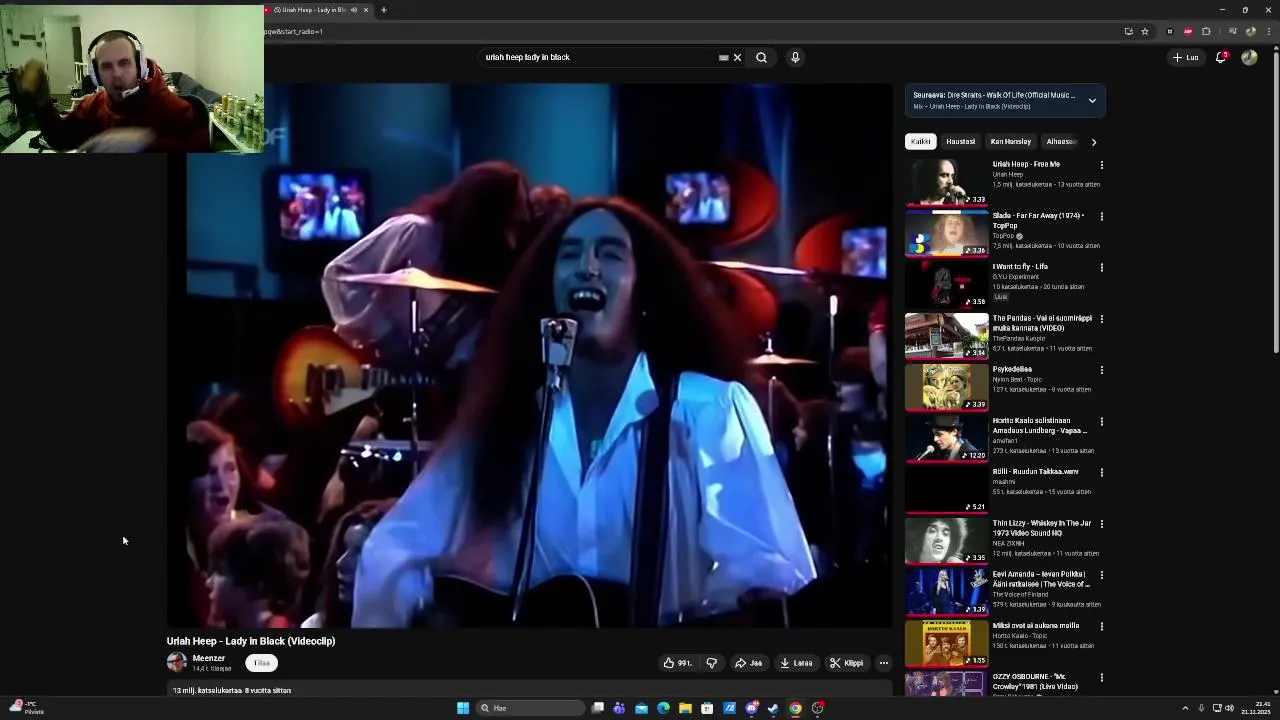Open Google Chrome from taskbar

coord(795,708)
